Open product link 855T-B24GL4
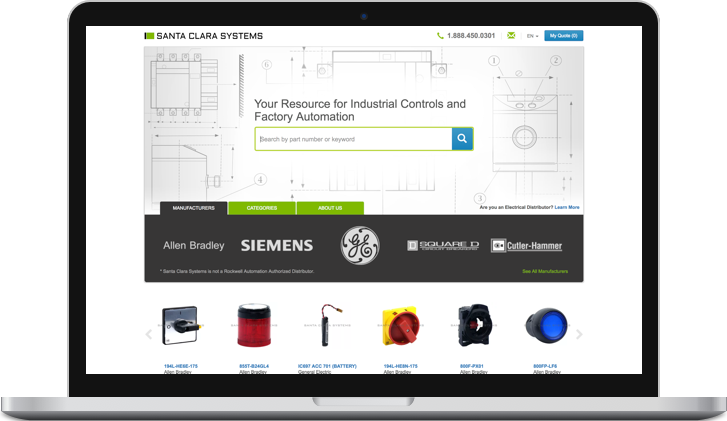The height and width of the screenshot is (421, 727). point(254,366)
